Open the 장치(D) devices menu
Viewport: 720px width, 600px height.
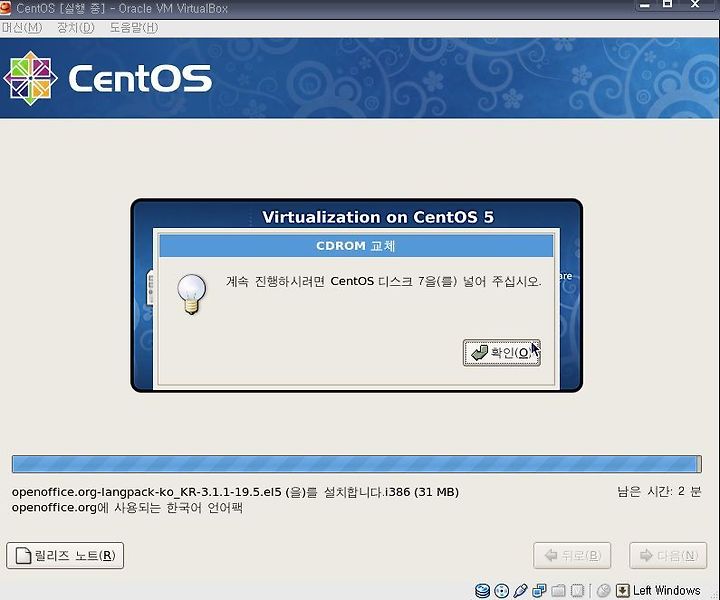click(75, 28)
